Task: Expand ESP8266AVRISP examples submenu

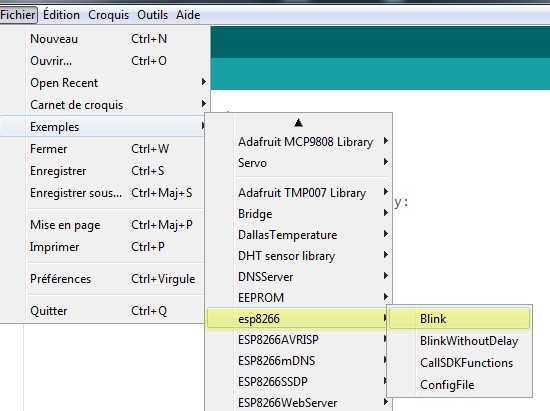Action: click(297, 340)
